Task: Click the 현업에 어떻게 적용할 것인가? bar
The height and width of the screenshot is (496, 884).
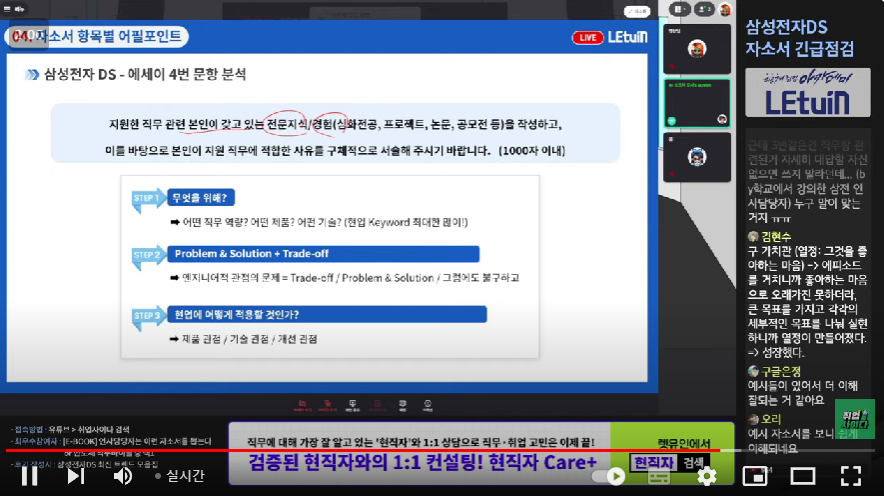Action: tap(327, 315)
